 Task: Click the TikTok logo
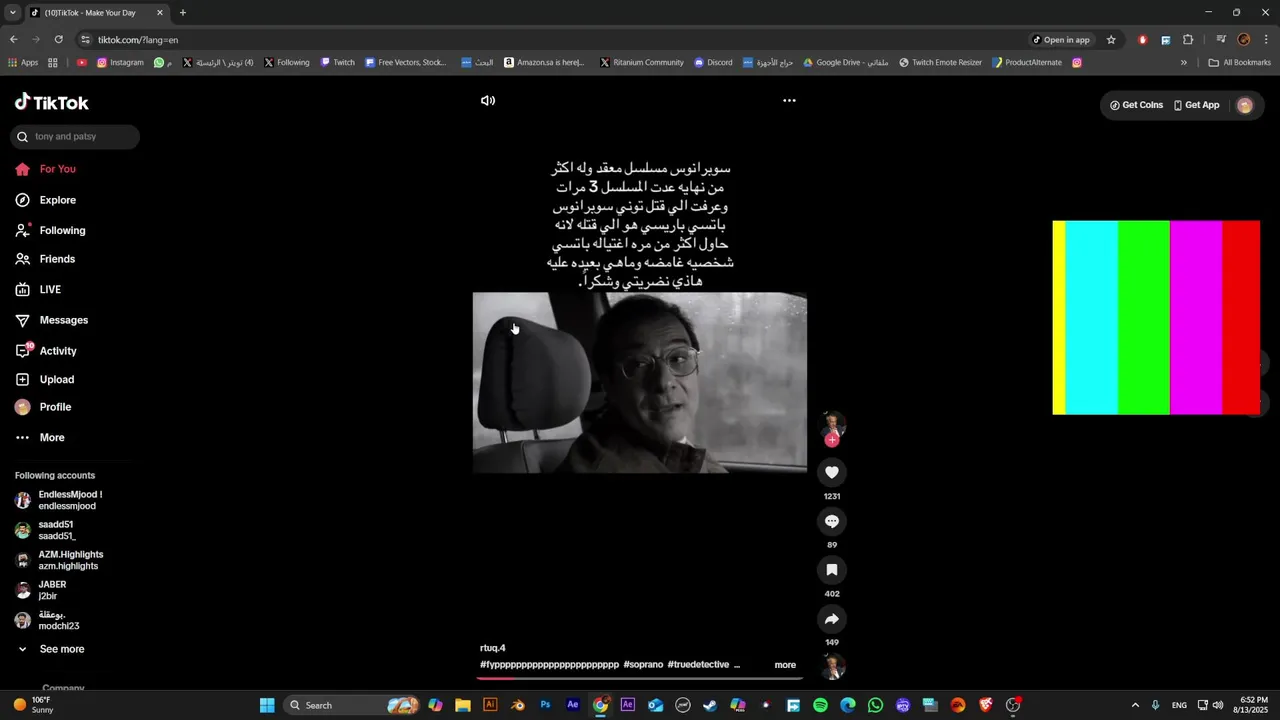(52, 102)
